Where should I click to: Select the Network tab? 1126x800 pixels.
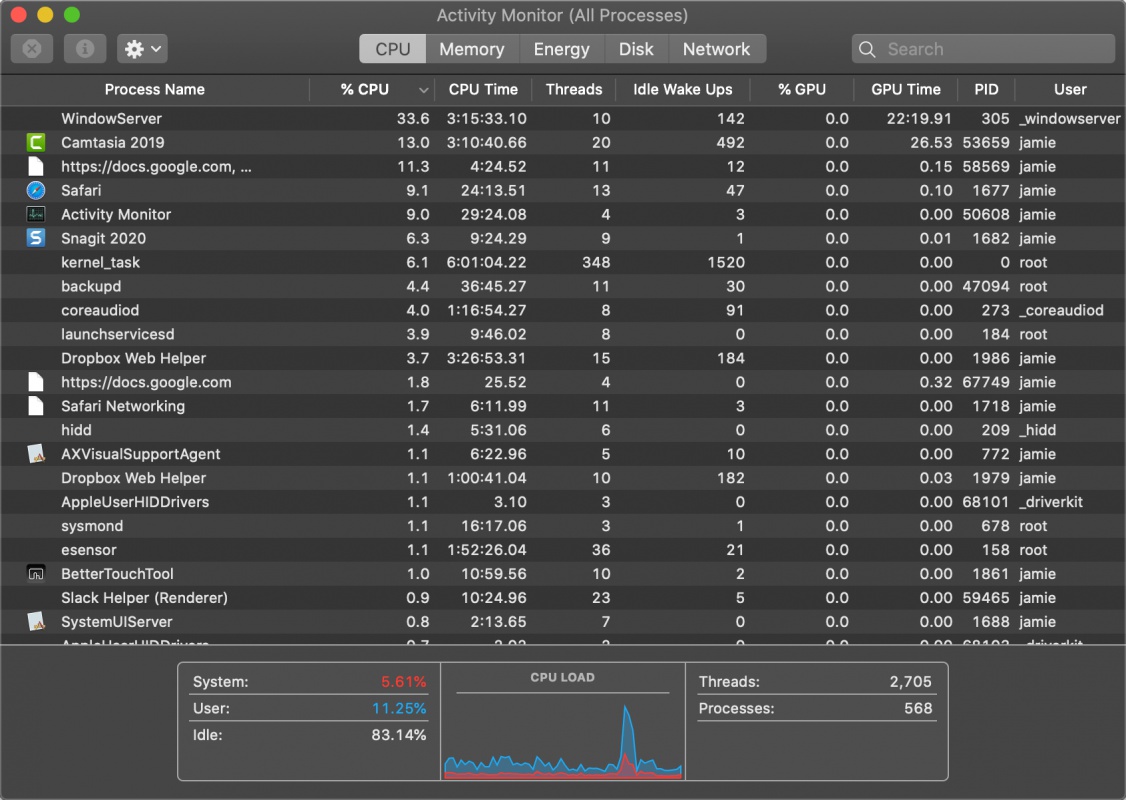tap(716, 49)
